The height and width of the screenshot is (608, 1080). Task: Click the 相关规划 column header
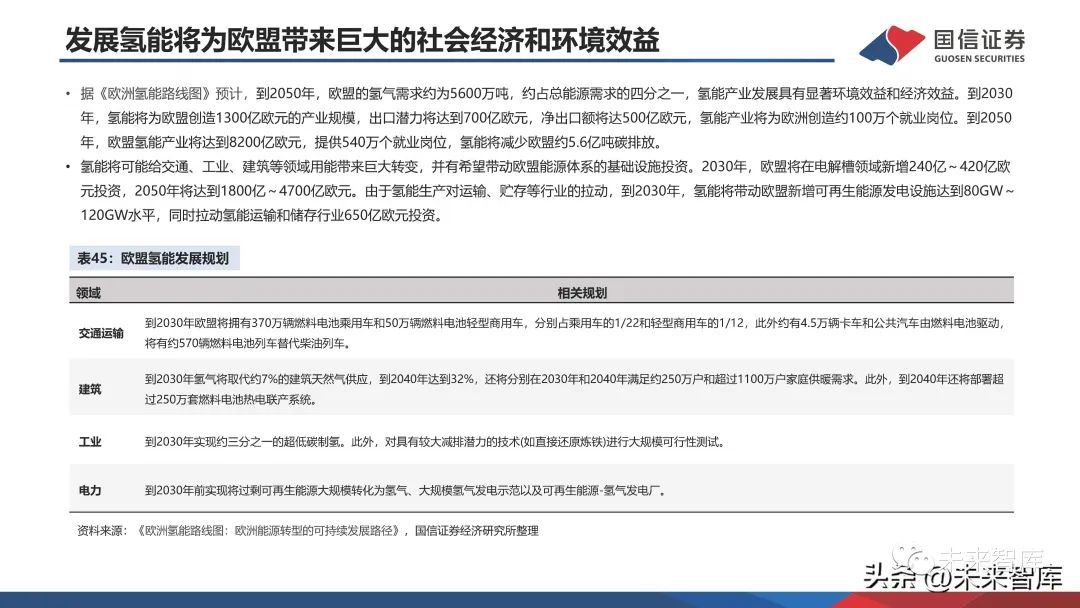582,293
